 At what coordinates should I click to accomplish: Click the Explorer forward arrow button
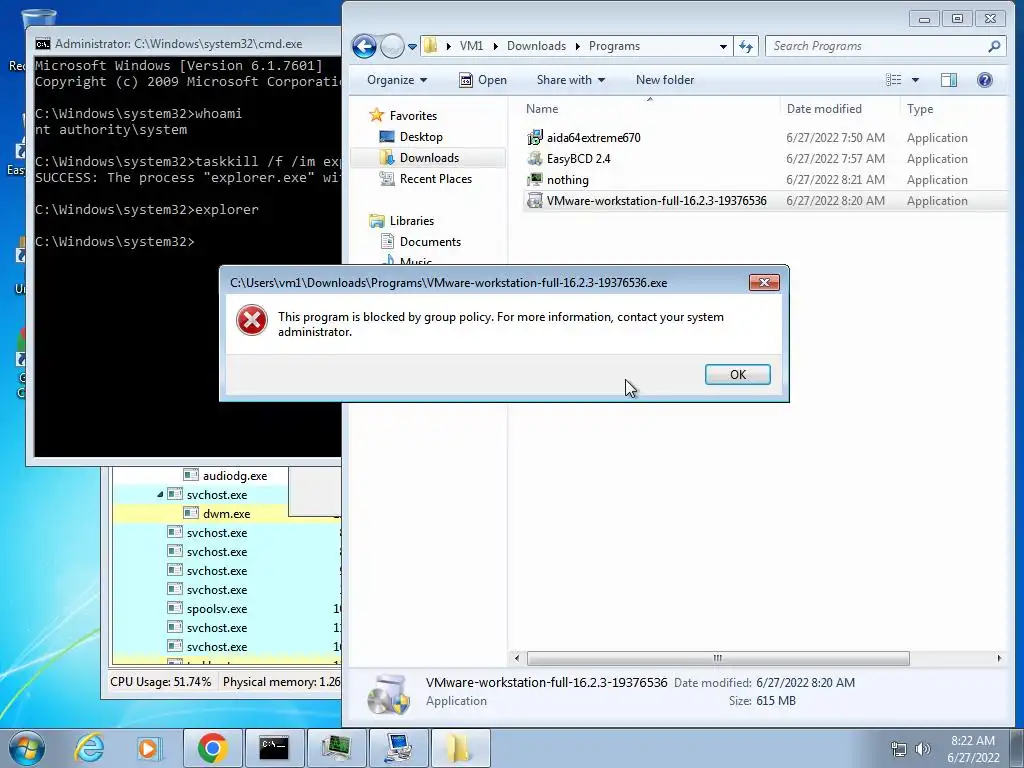392,46
